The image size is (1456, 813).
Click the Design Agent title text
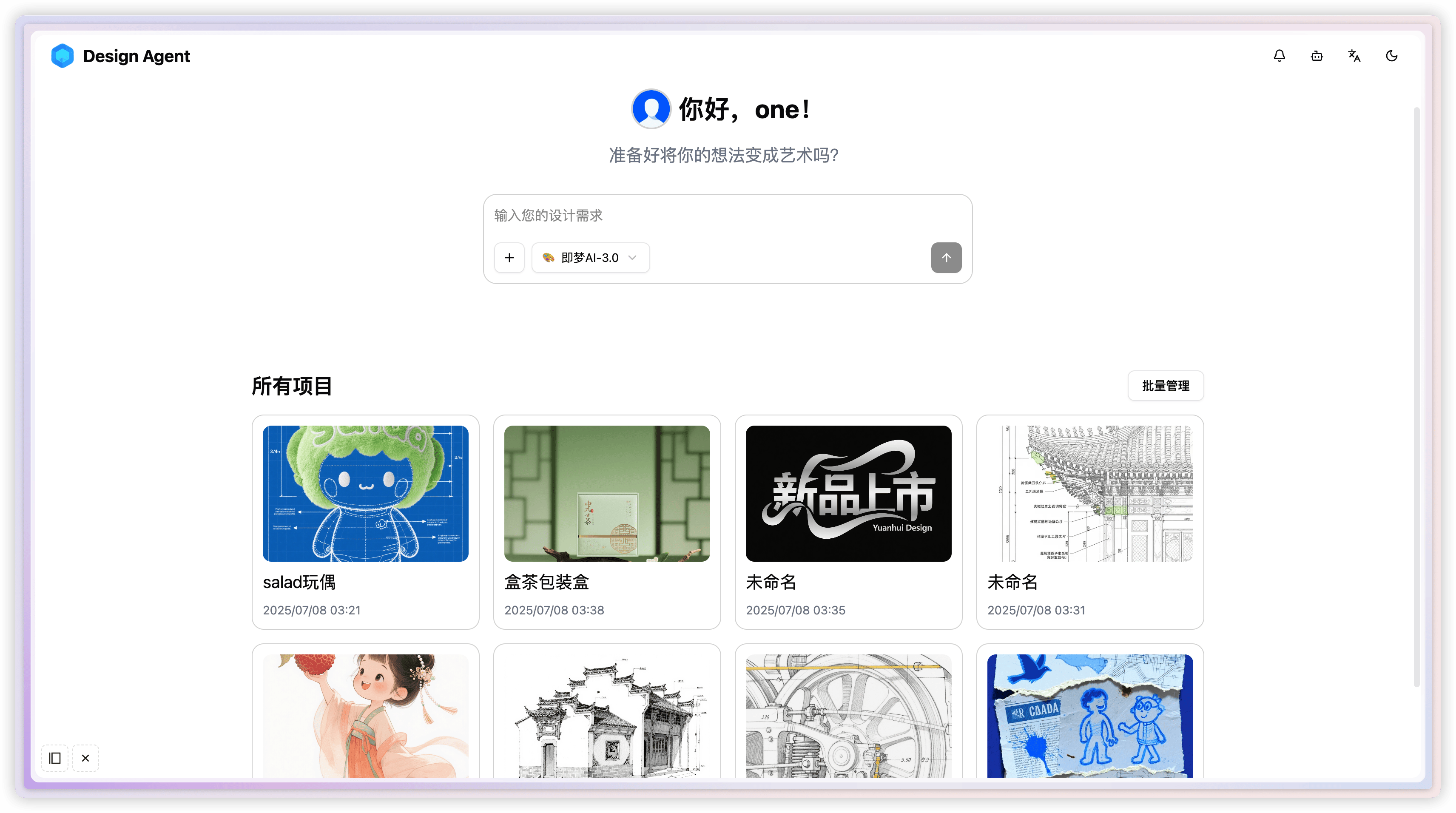click(x=136, y=56)
